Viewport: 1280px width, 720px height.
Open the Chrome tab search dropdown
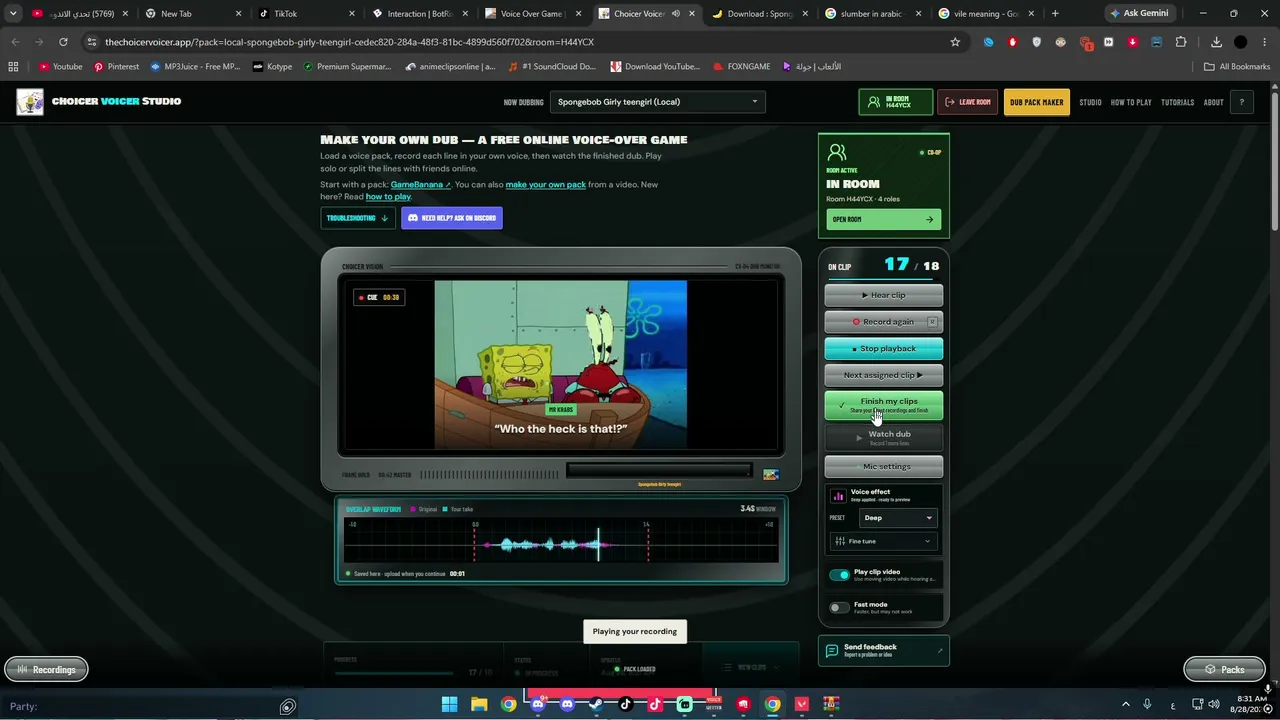[x=13, y=14]
